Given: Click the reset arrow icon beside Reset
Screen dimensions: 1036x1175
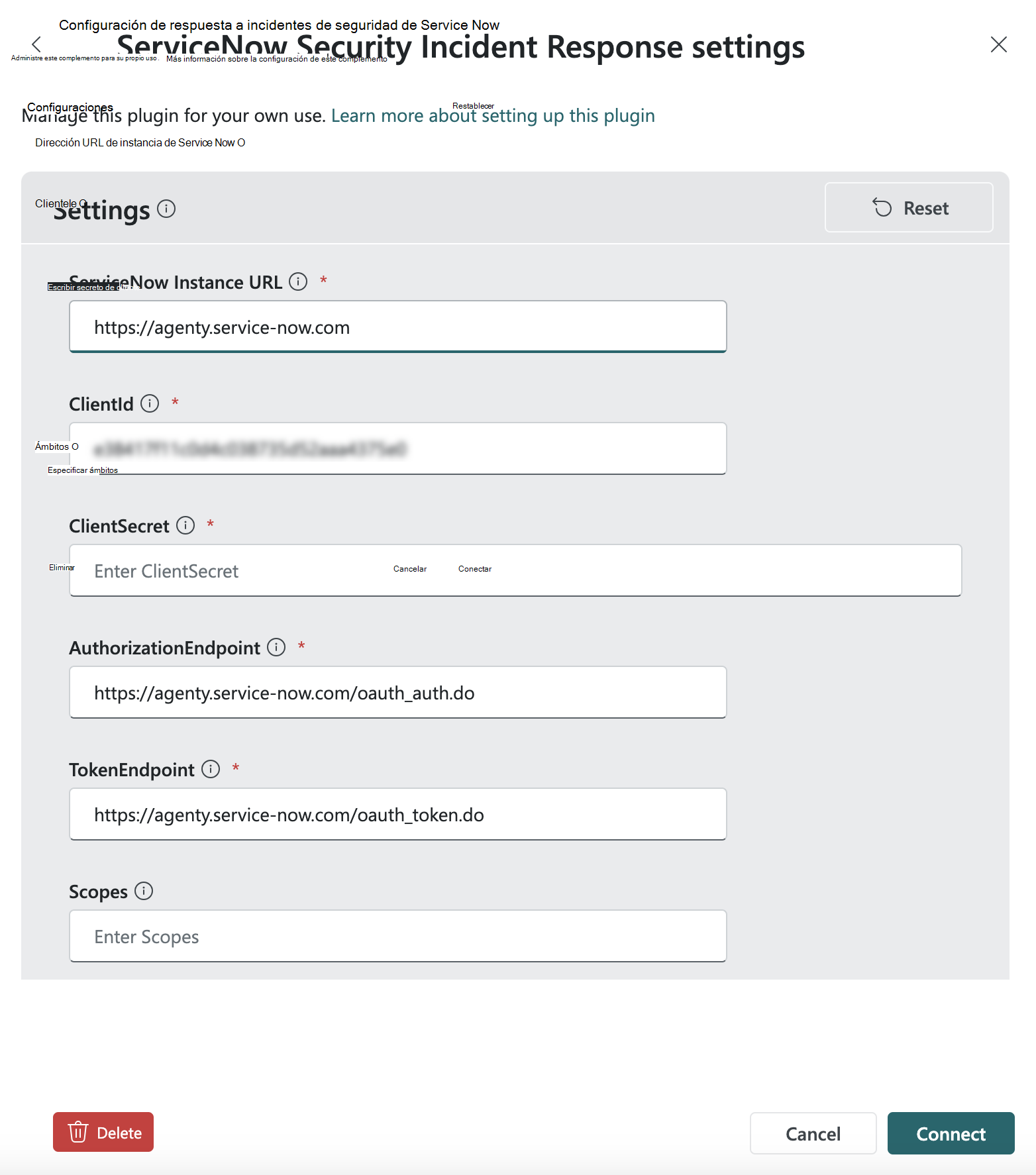Looking at the screenshot, I should pyautogui.click(x=882, y=207).
